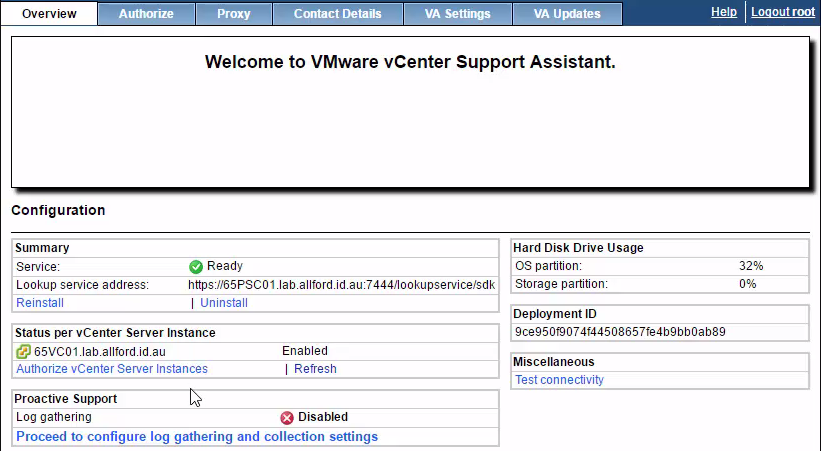
Task: Select the lookup service address URL text
Action: tap(341, 285)
